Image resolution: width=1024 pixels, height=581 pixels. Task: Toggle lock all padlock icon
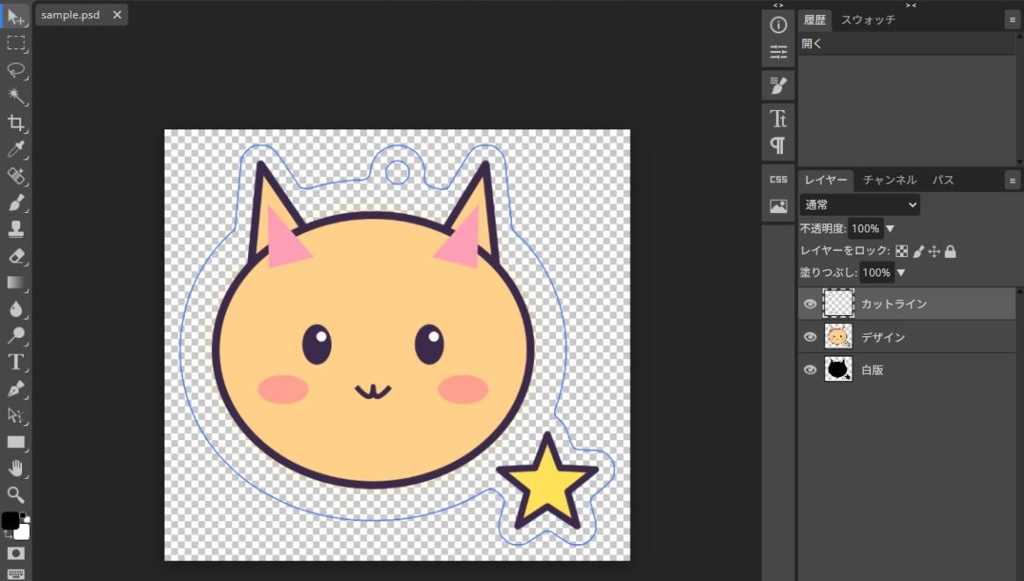(x=950, y=251)
